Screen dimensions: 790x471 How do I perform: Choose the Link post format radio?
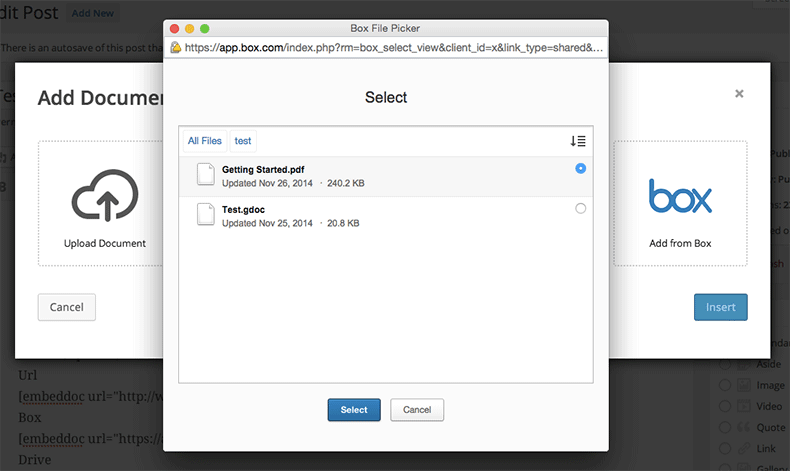pos(725,449)
